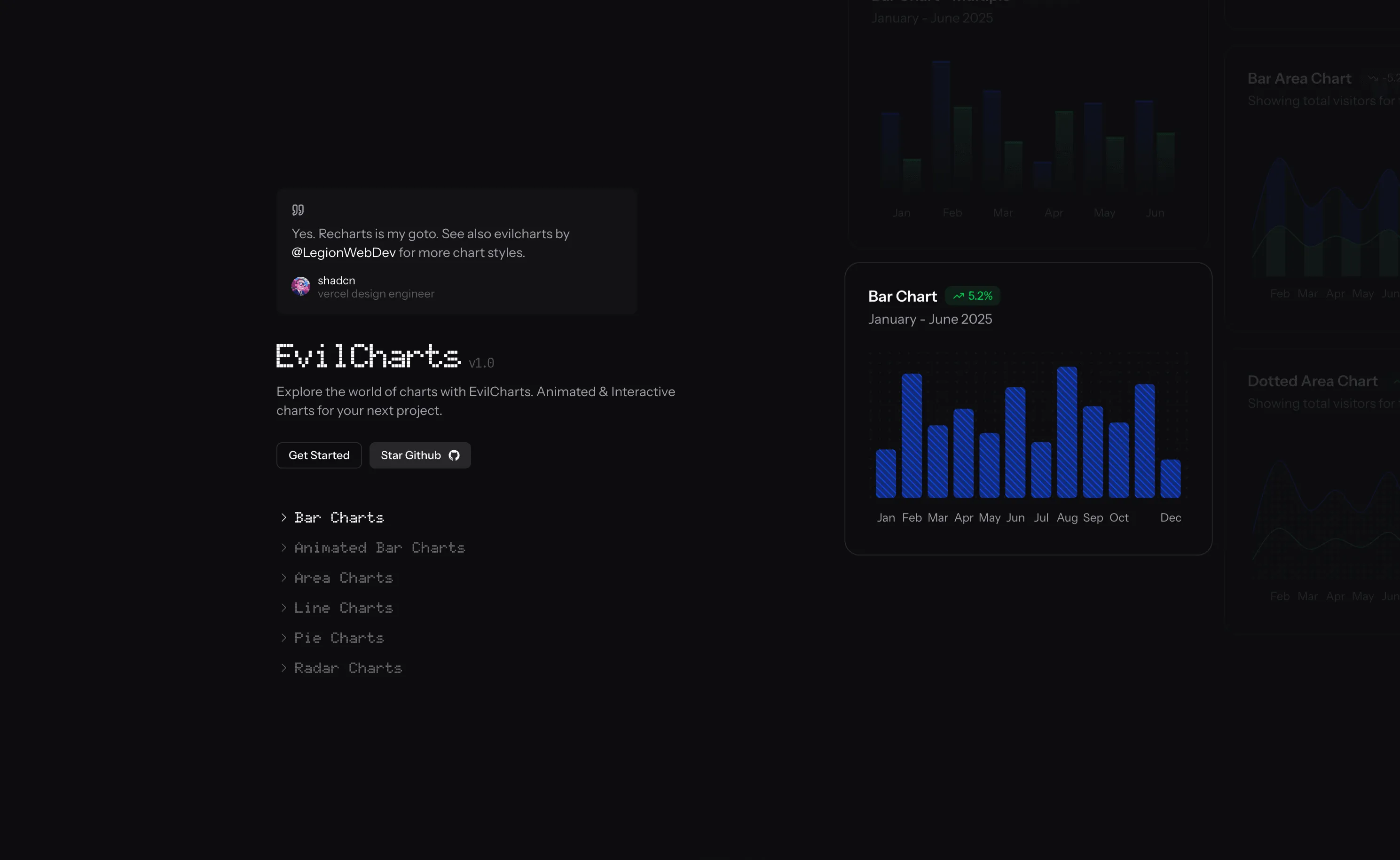Click the Aug bar in Bar Chart

click(x=1067, y=432)
